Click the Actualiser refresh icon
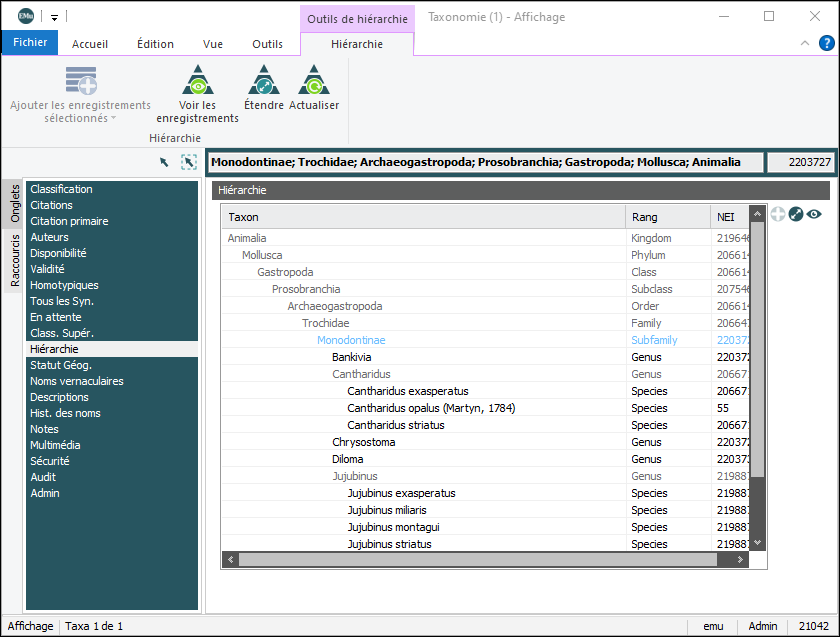840x637 pixels. point(314,81)
